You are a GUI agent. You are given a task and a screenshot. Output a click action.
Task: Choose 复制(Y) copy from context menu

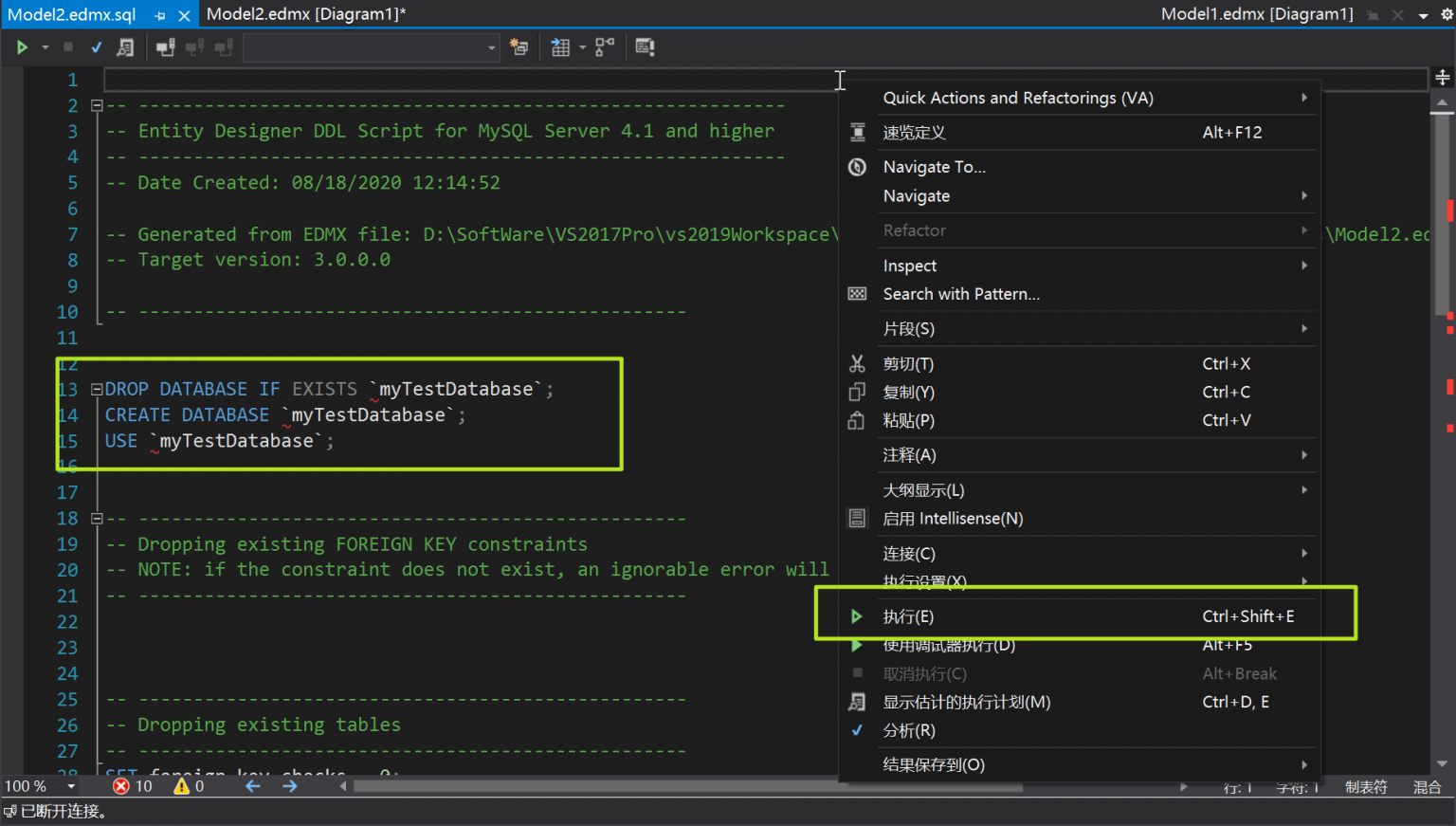908,392
